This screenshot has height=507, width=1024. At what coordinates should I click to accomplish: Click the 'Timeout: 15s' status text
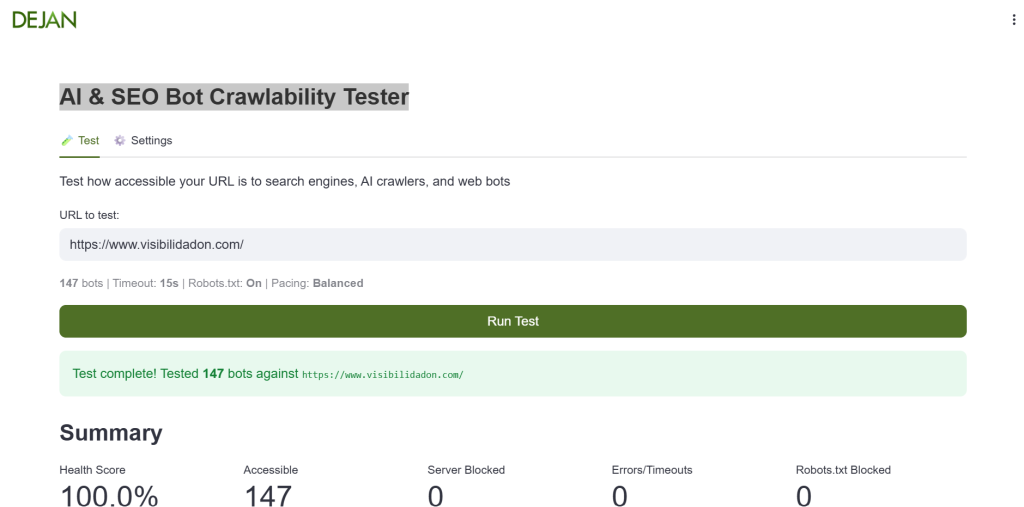[x=145, y=283]
